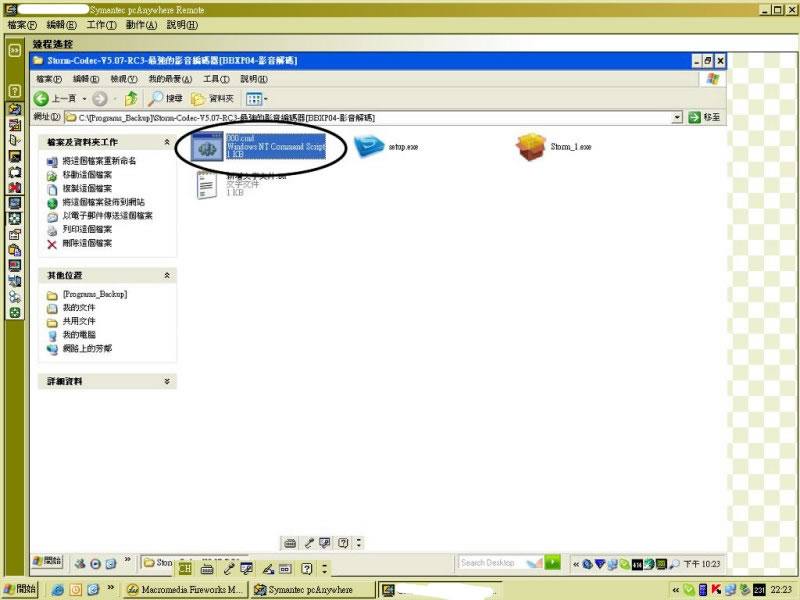This screenshot has width=800, height=600.
Task: Open the Explorer 我的最愛(A) menu
Action: click(x=170, y=79)
